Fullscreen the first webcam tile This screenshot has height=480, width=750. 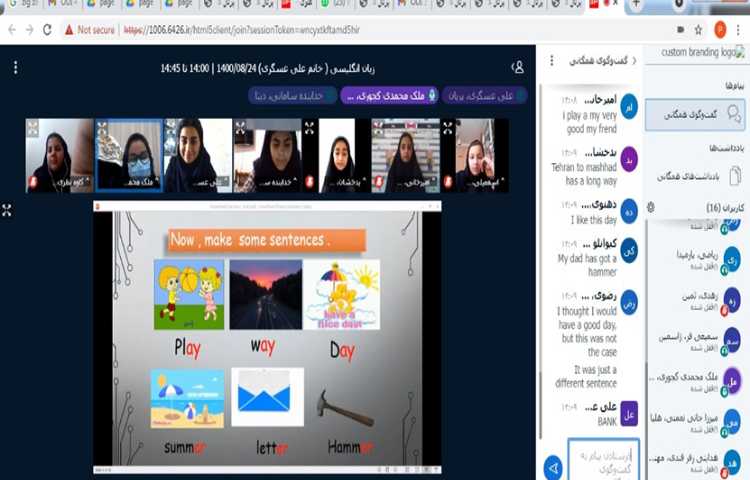coord(33,128)
